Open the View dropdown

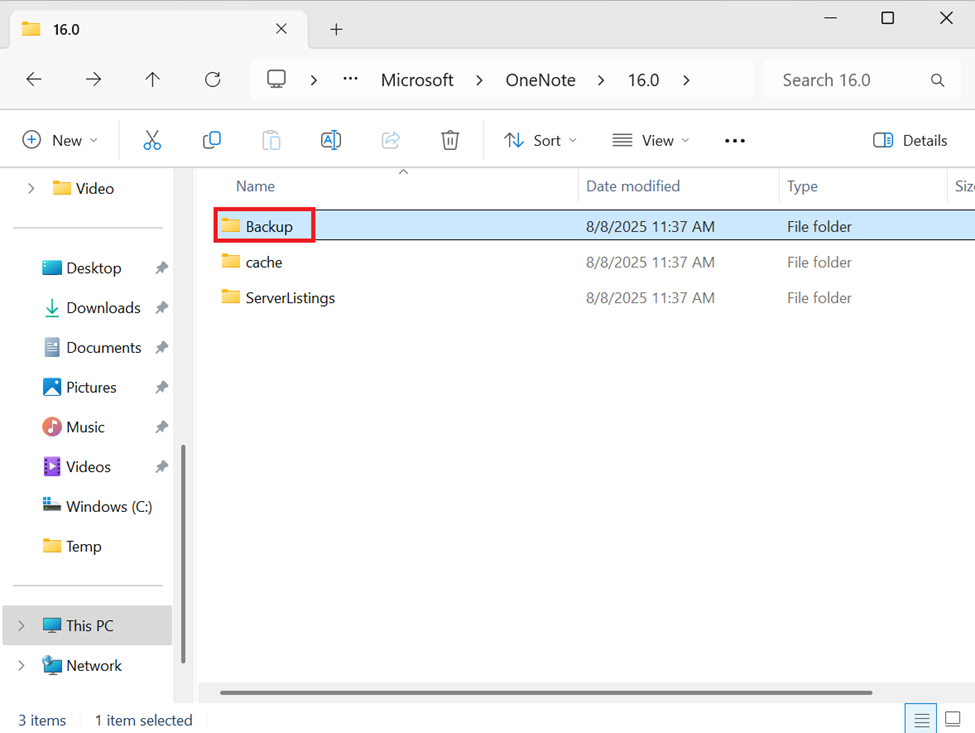650,141
